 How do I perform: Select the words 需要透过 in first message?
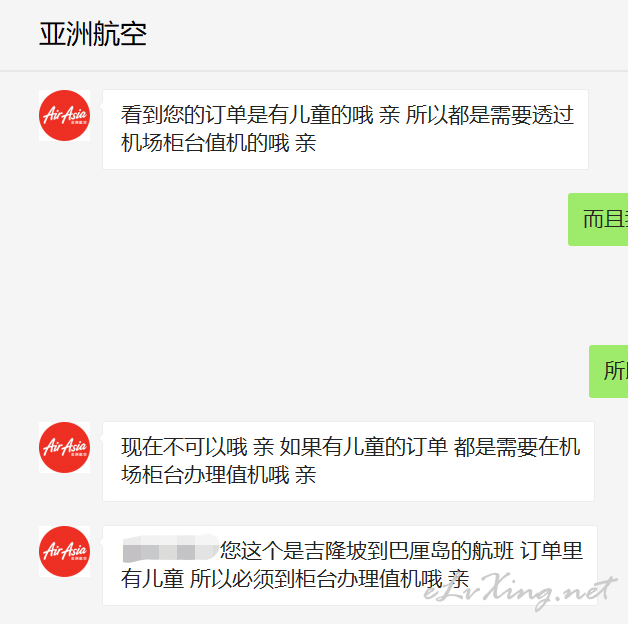532,115
